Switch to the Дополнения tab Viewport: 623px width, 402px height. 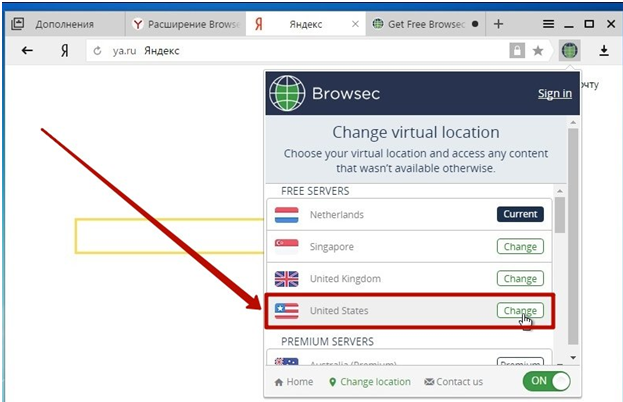pos(64,24)
